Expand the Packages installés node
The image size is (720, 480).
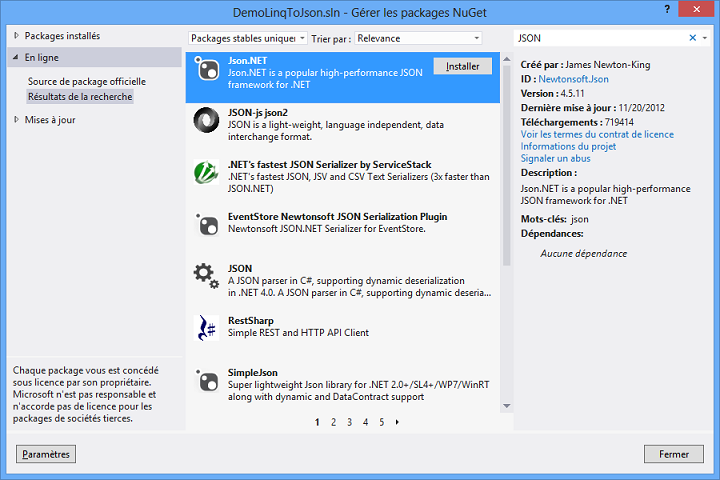16,35
